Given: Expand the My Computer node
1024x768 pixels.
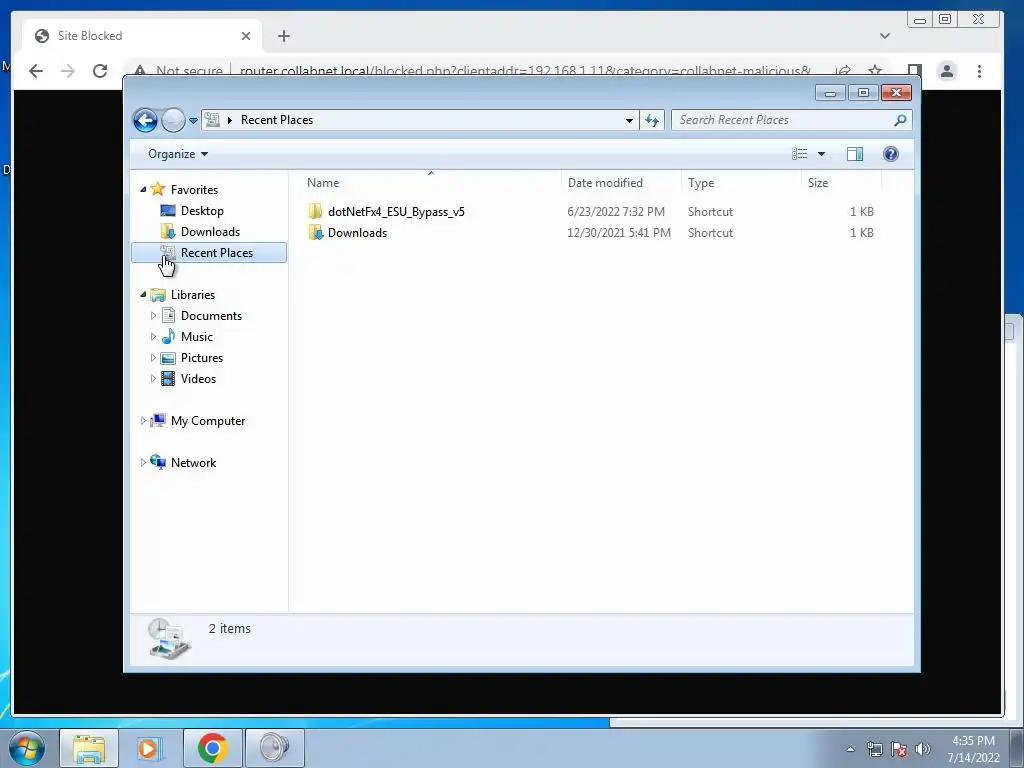Looking at the screenshot, I should point(143,421).
